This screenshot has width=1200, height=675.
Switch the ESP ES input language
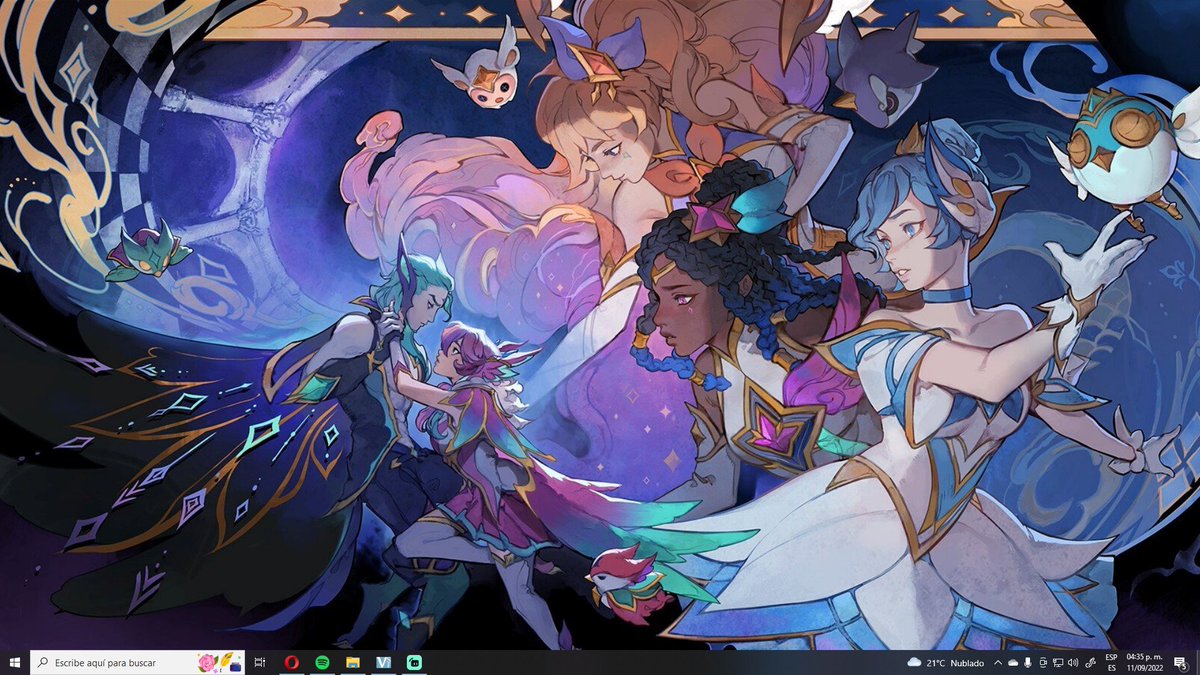[x=1112, y=662]
